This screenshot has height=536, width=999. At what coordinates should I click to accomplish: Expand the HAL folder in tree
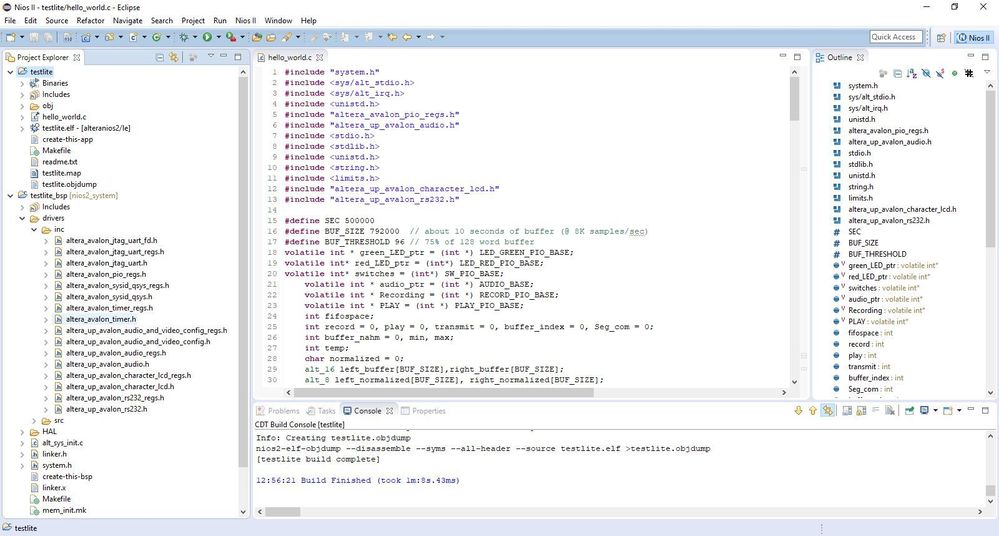pyautogui.click(x=22, y=431)
